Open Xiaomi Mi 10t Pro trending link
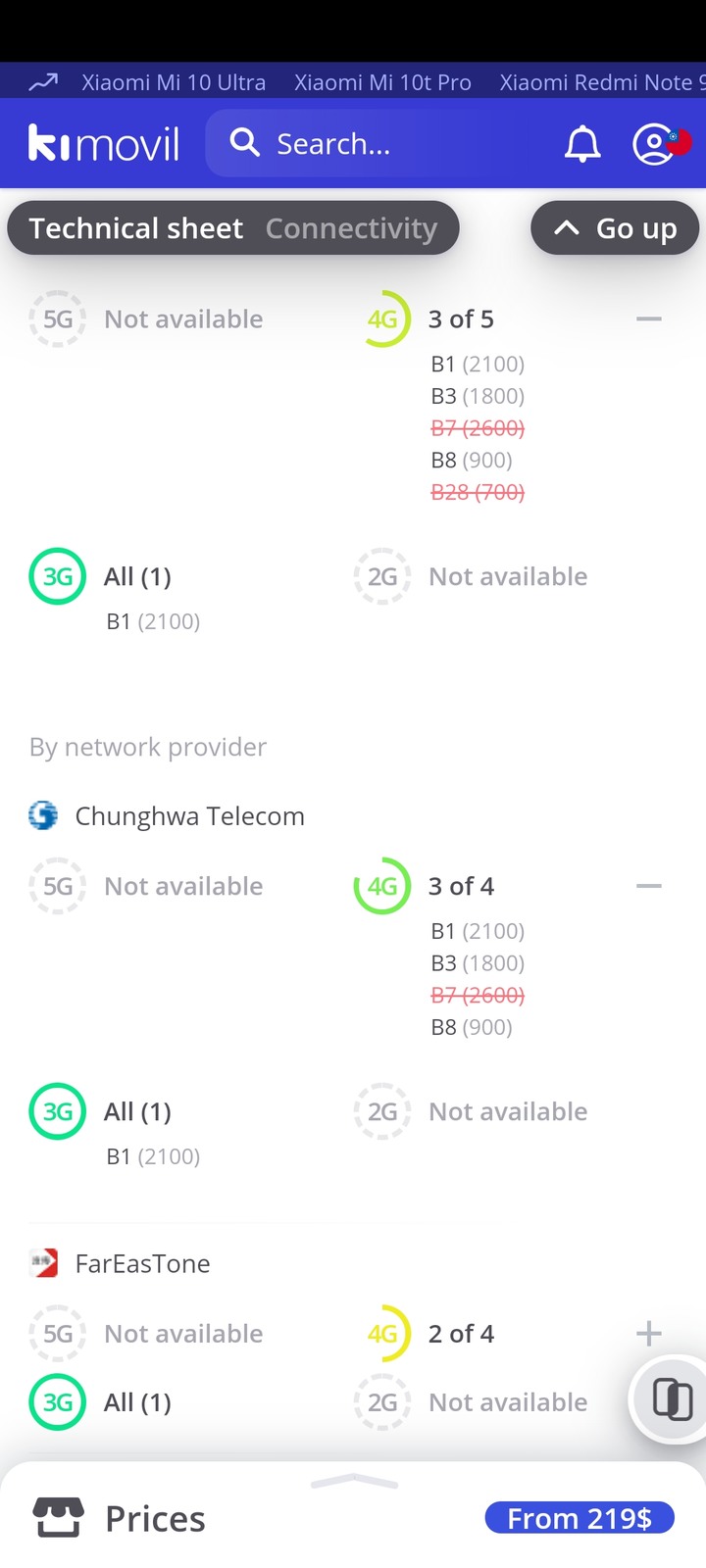Image resolution: width=706 pixels, height=1568 pixels. pos(382,82)
